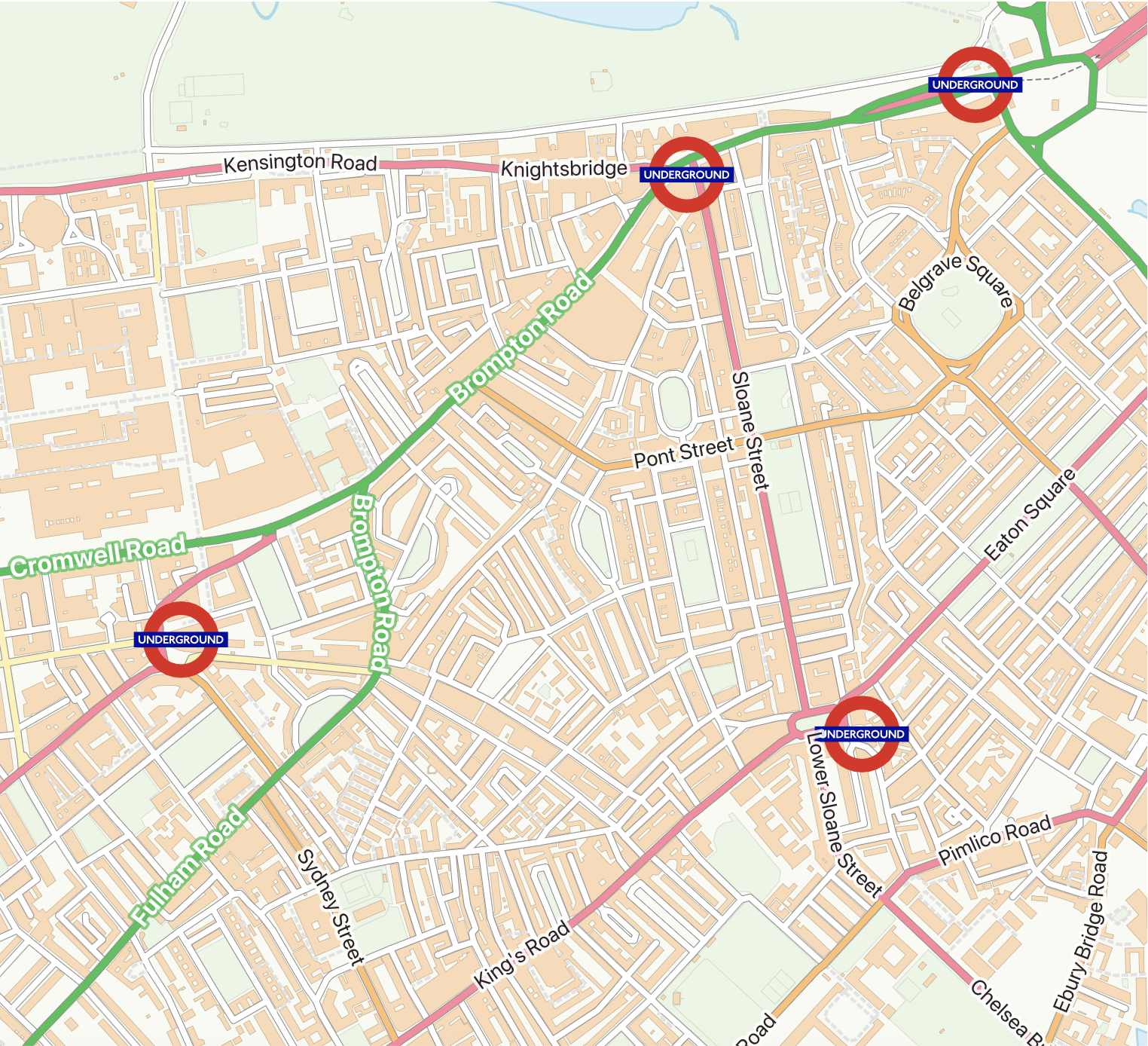Click the Lower Sloane Street label
This screenshot has height=1046, width=1148.
click(x=843, y=815)
